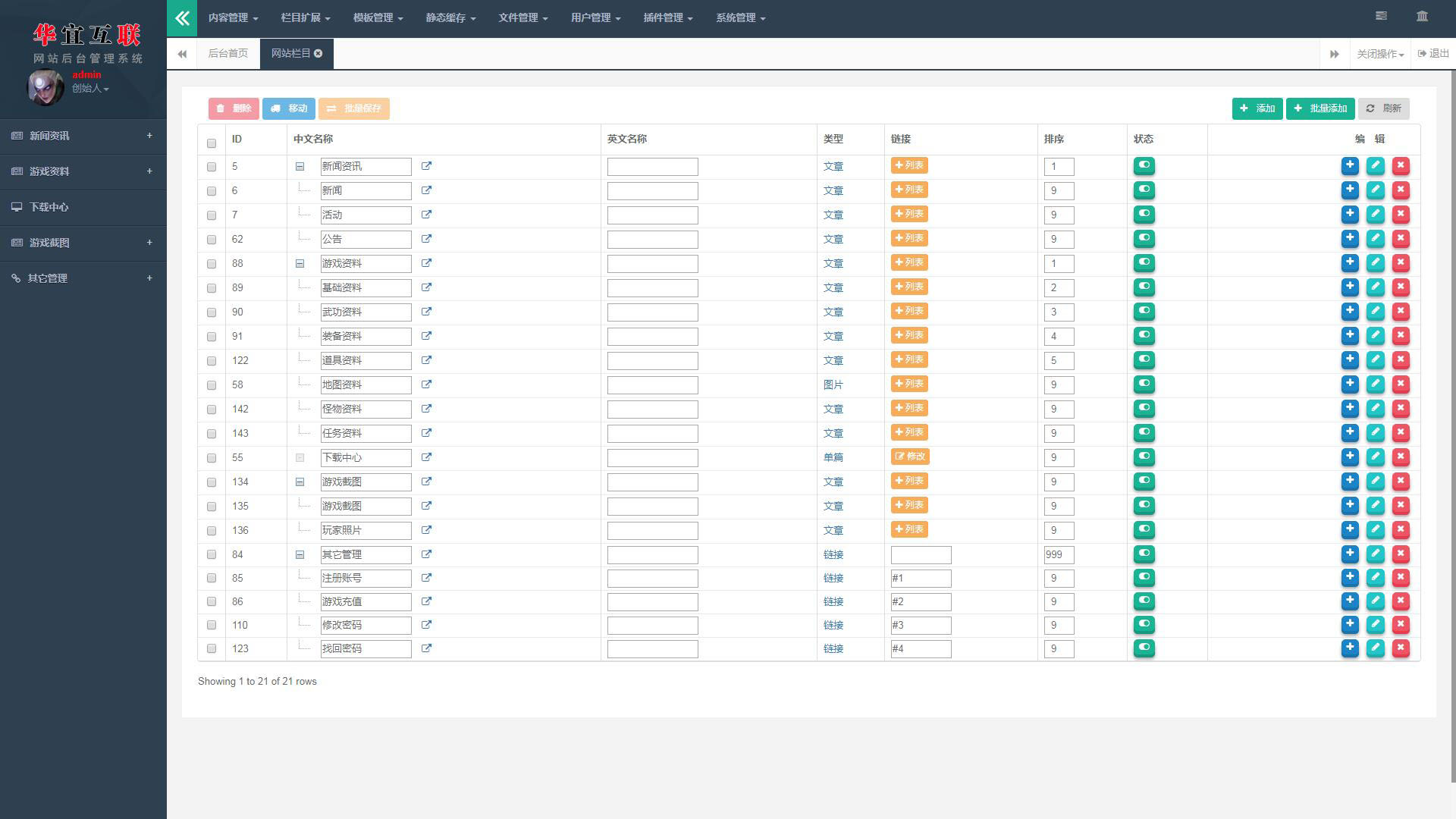The width and height of the screenshot is (1456, 819).
Task: Check the box for ID 5 新闻资讯
Action: click(x=212, y=167)
